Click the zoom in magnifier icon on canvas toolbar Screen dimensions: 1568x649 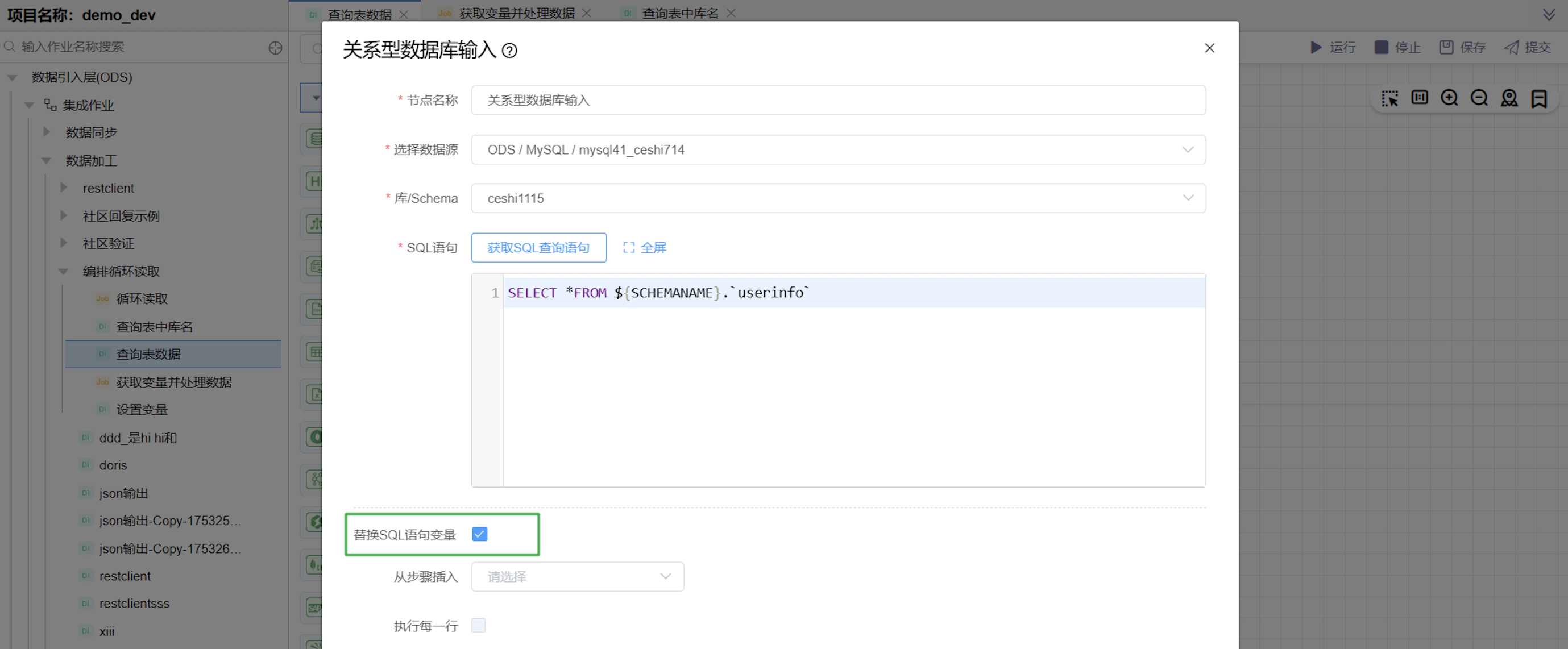1449,98
